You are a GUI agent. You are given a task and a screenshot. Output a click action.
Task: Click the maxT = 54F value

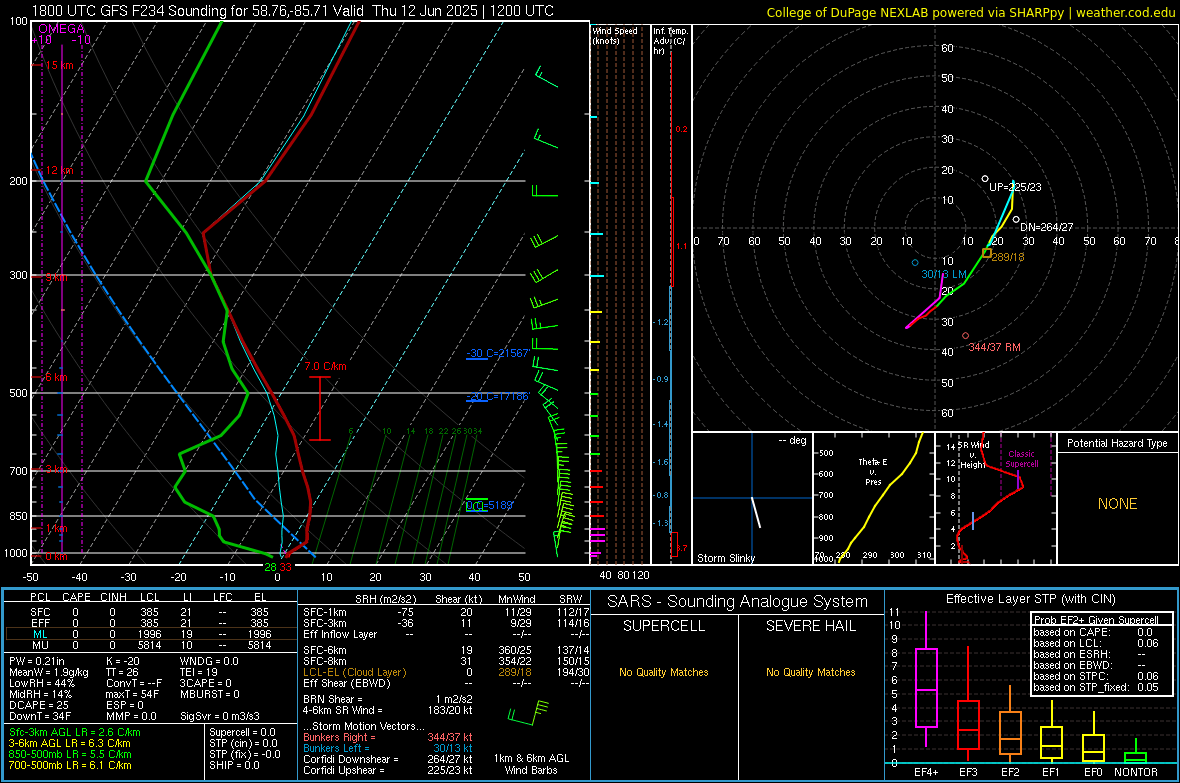pos(132,694)
